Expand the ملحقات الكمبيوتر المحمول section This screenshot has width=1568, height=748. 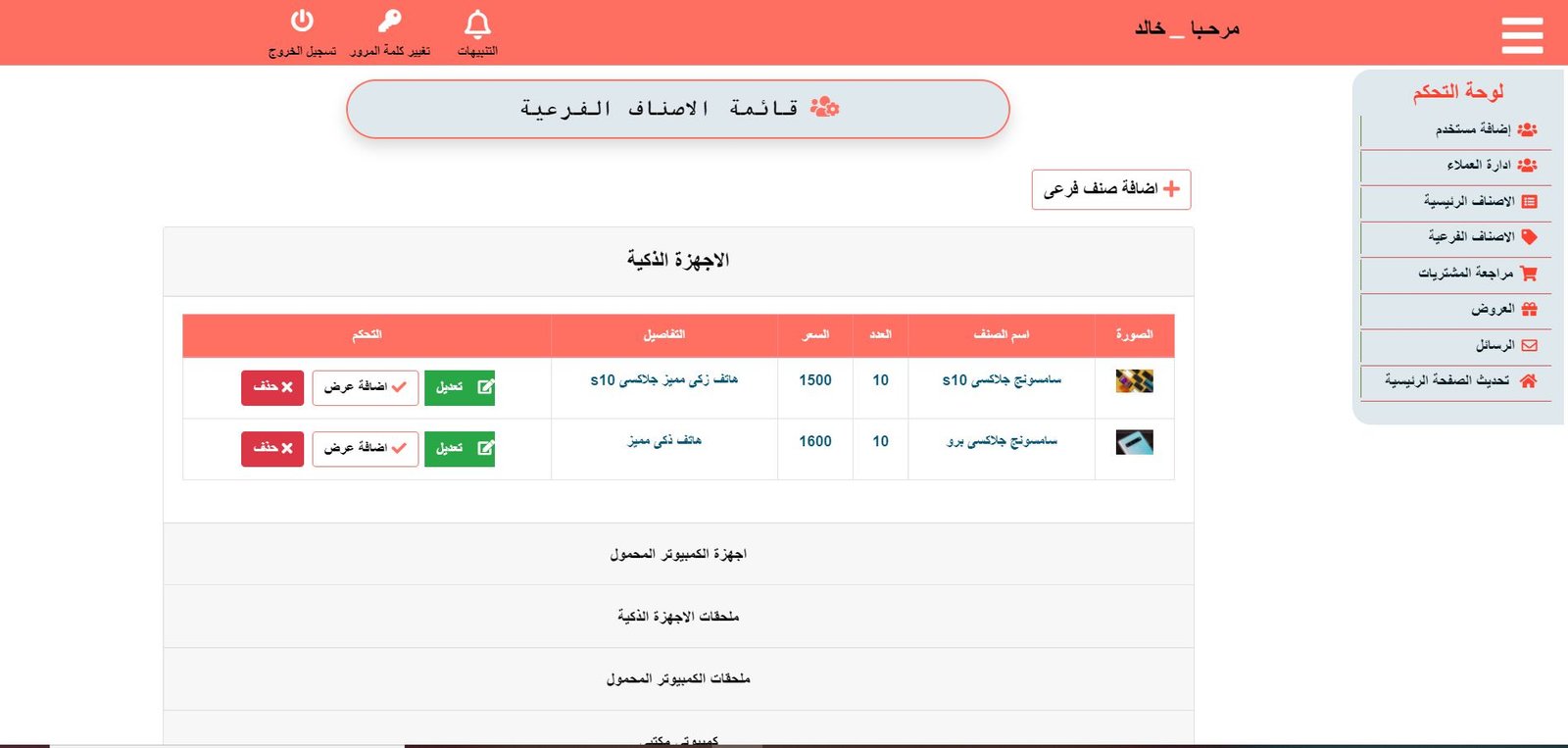coord(678,678)
